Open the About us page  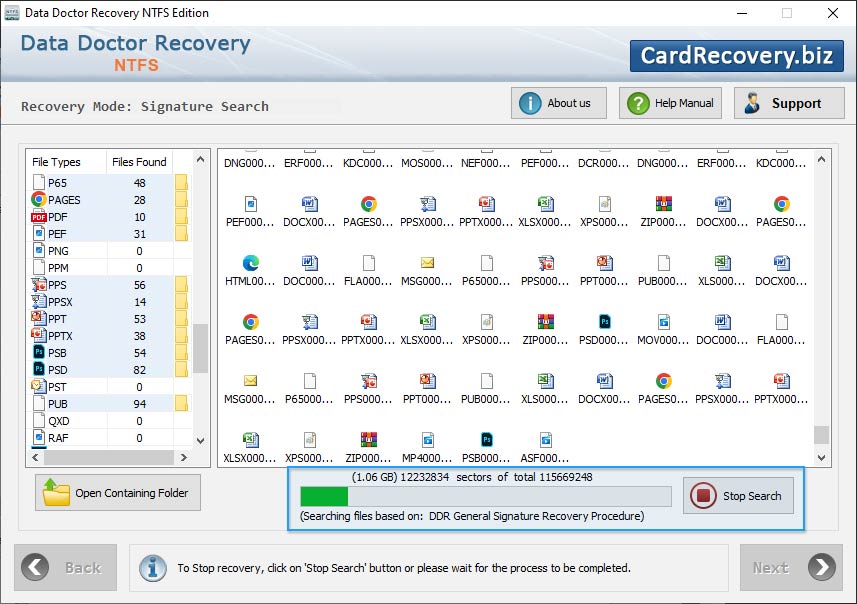click(559, 103)
